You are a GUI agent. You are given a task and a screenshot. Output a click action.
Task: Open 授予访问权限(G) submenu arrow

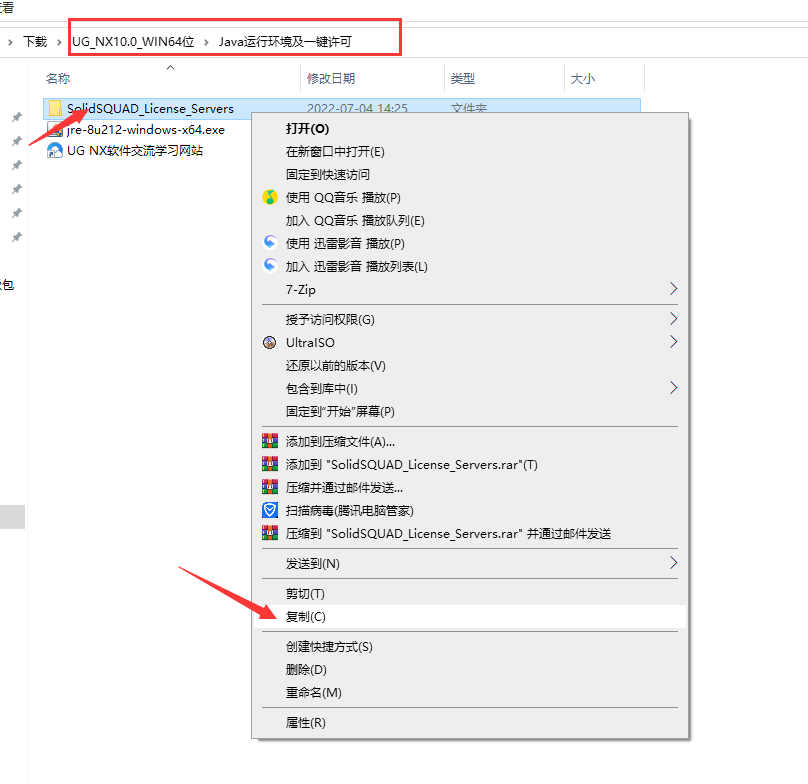click(673, 319)
